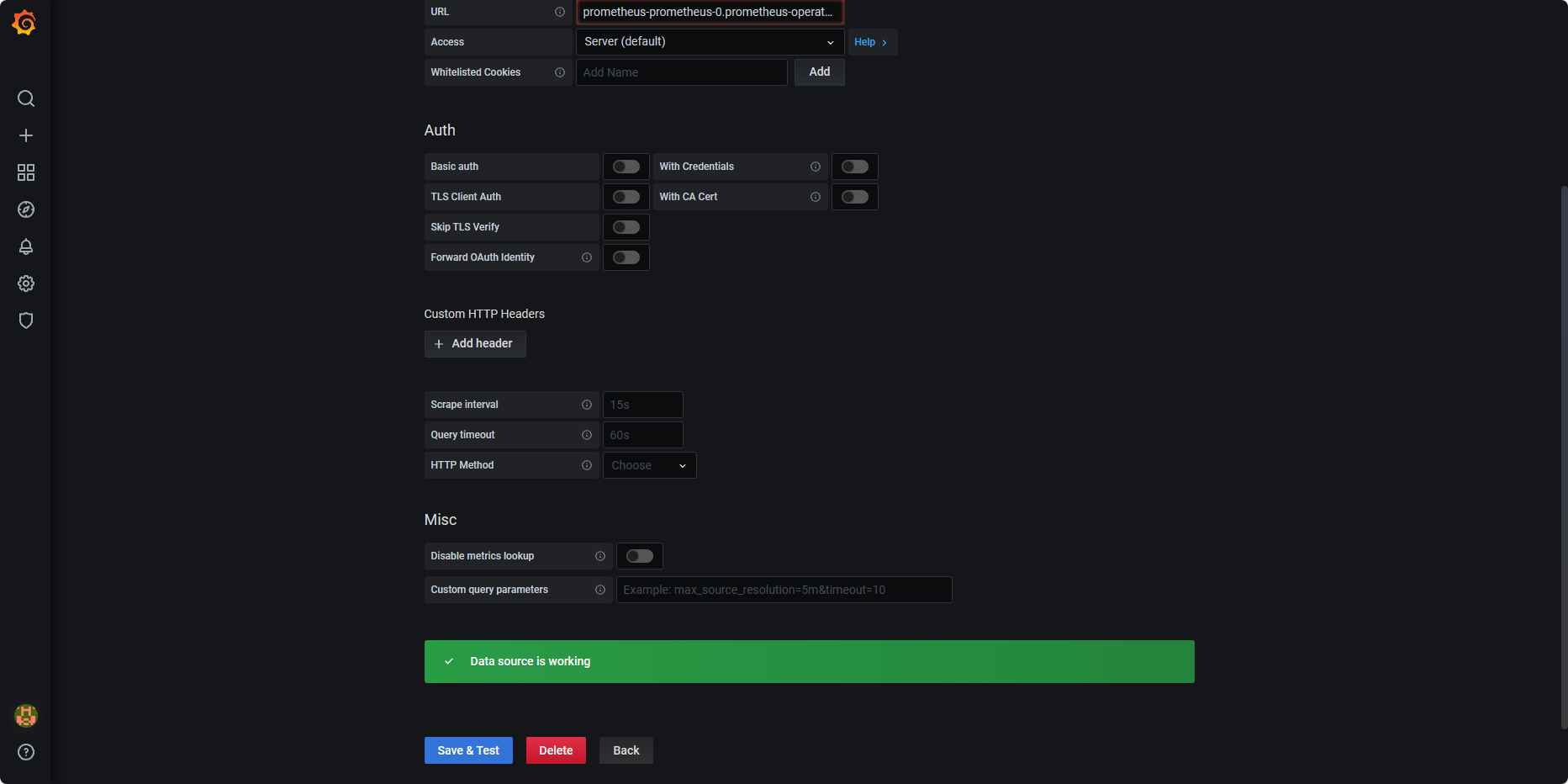Expand the Help section link
Image resolution: width=1568 pixels, height=784 pixels.
872,42
